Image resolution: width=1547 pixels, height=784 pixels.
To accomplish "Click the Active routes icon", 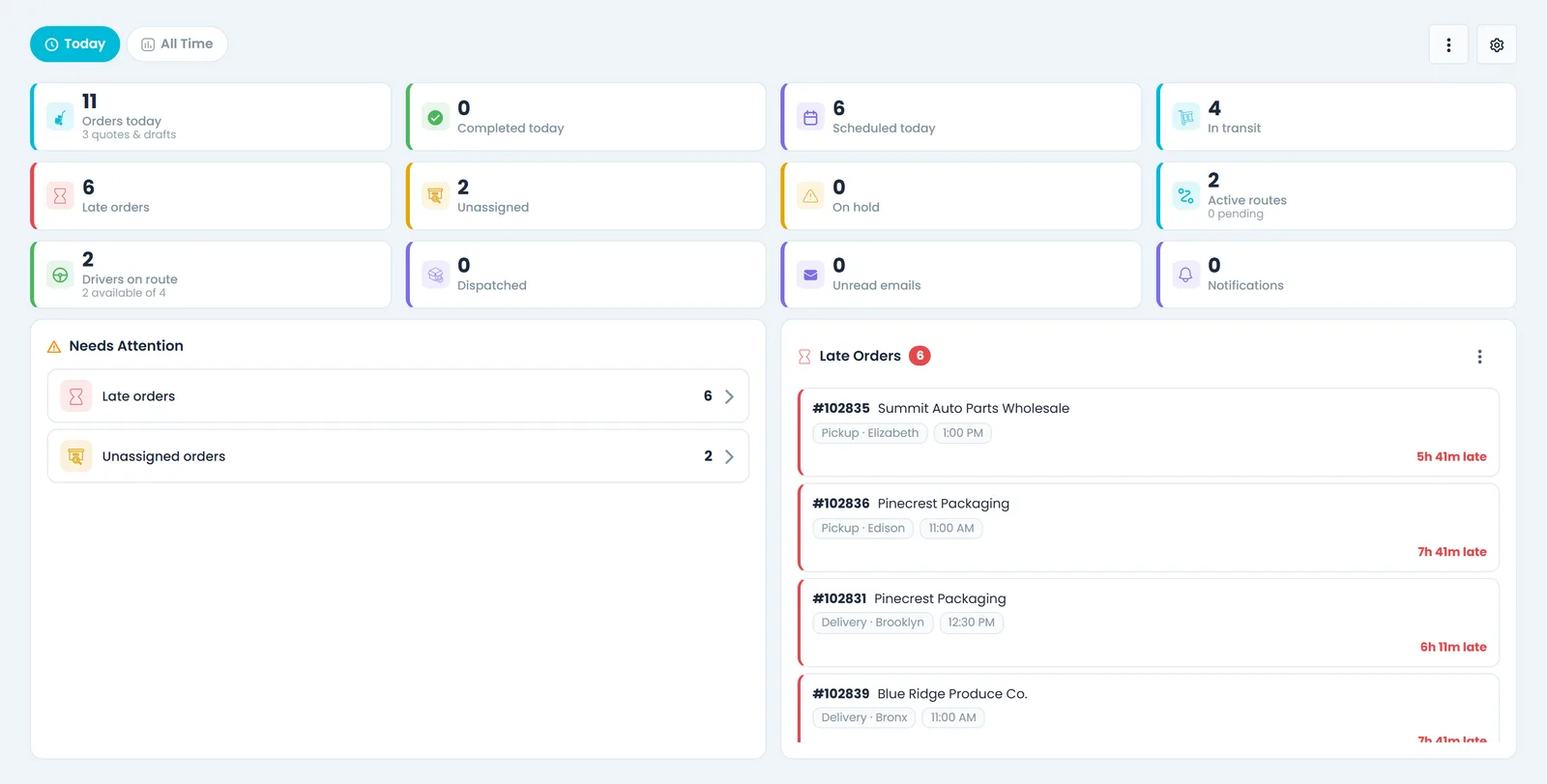I will click(x=1185, y=196).
